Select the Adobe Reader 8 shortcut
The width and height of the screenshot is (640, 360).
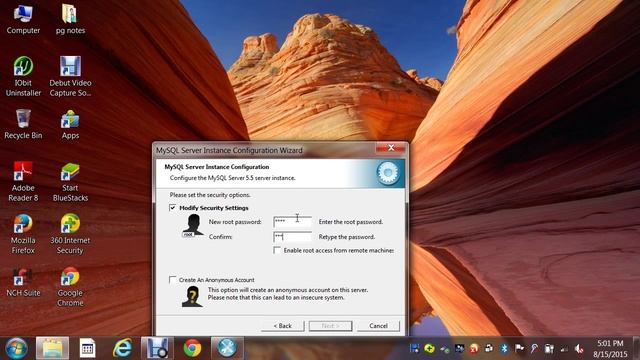point(23,182)
